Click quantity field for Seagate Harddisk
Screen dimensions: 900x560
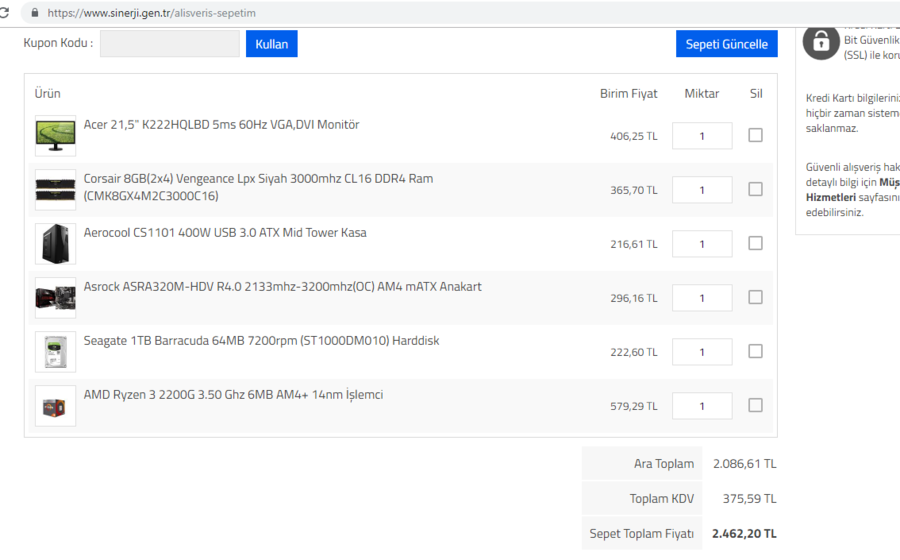(x=702, y=352)
